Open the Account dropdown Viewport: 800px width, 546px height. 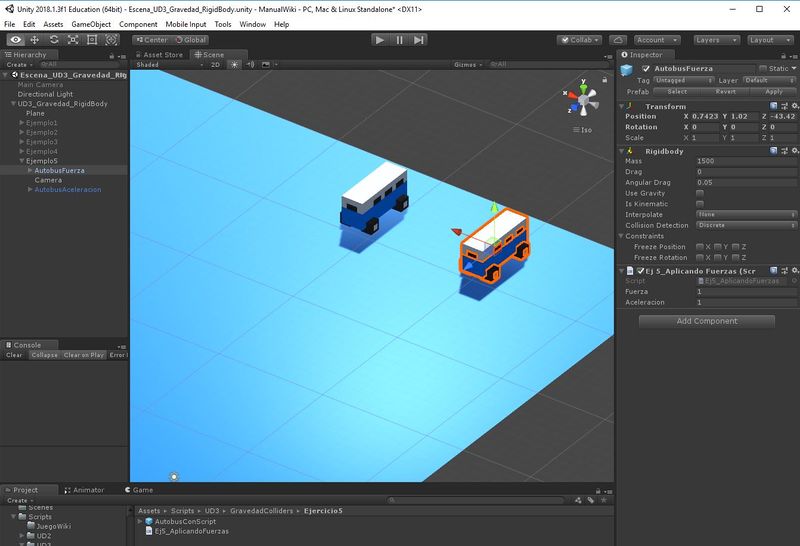[x=657, y=40]
